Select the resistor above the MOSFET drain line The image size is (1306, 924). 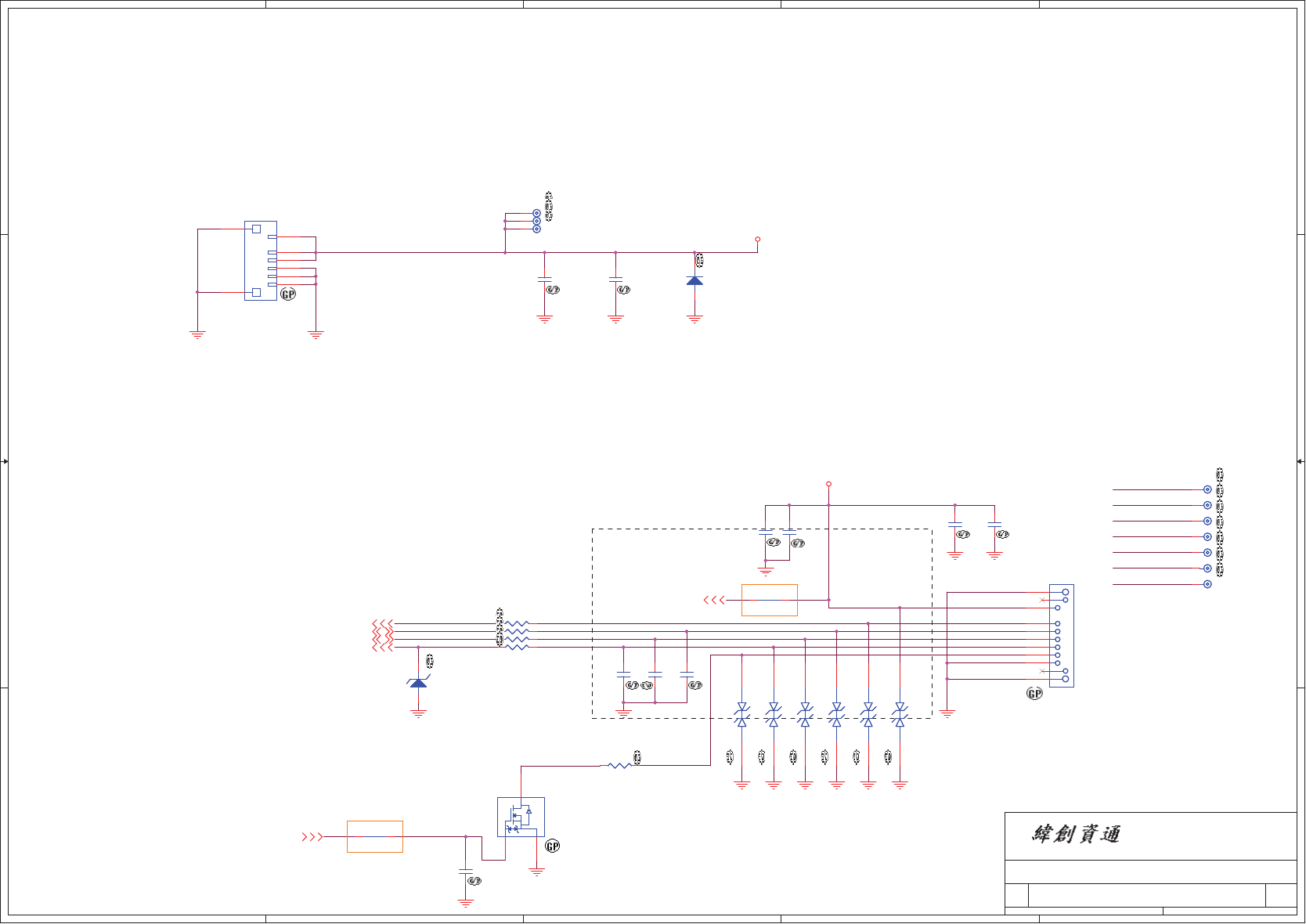(x=619, y=765)
